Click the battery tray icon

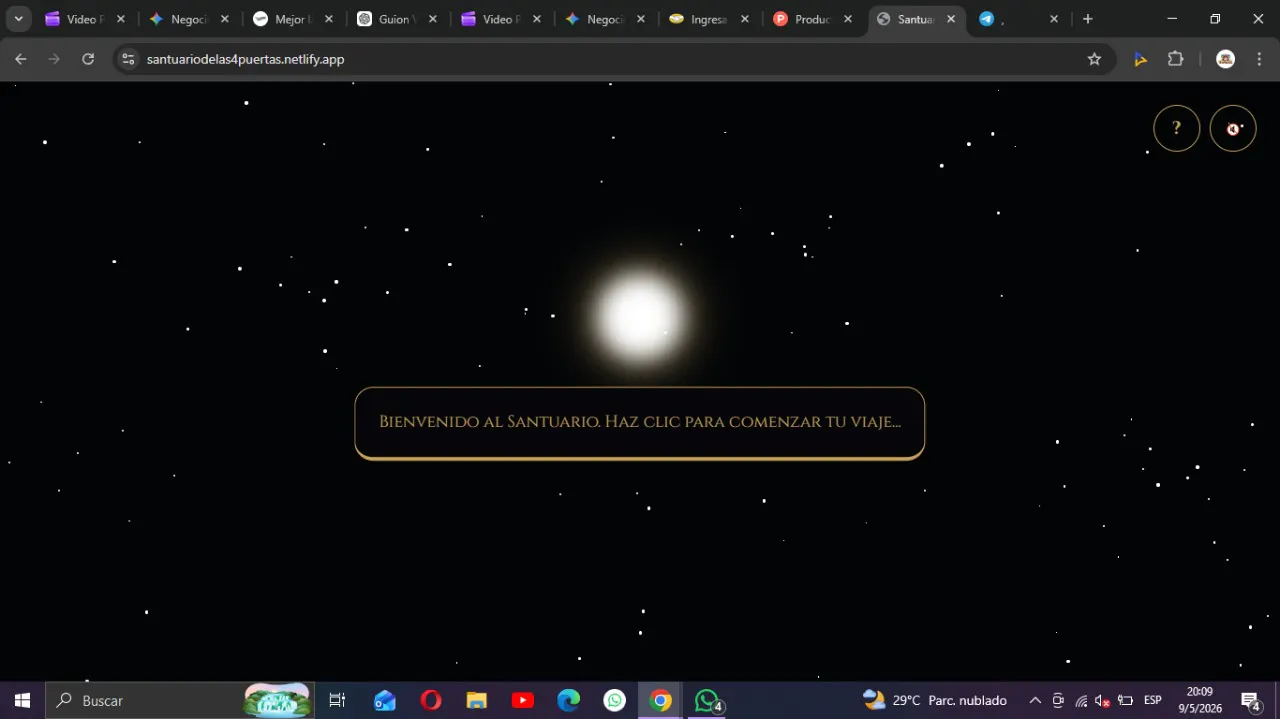coord(1125,700)
